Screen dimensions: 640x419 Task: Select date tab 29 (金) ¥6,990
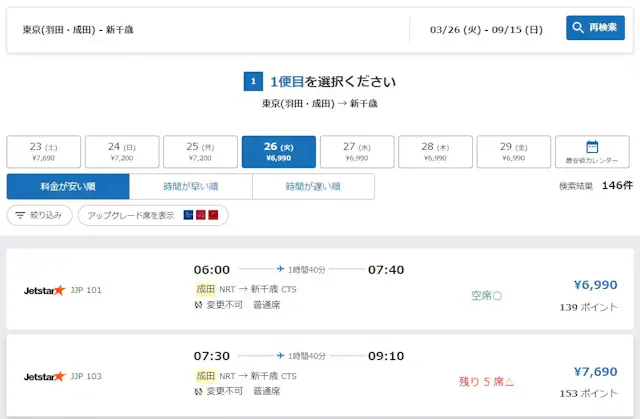513,152
